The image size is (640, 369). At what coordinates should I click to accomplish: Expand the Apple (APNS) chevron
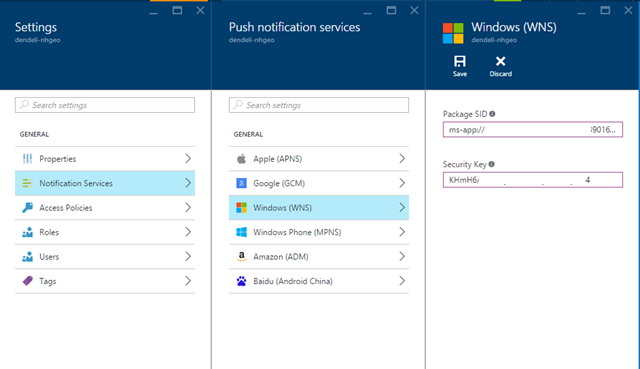coord(402,158)
